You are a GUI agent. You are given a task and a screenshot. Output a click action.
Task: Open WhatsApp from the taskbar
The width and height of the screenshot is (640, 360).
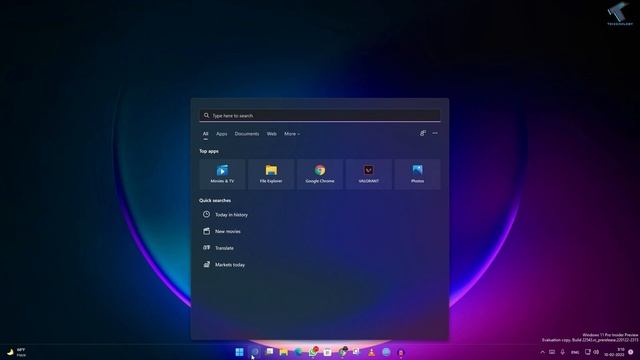(313, 352)
